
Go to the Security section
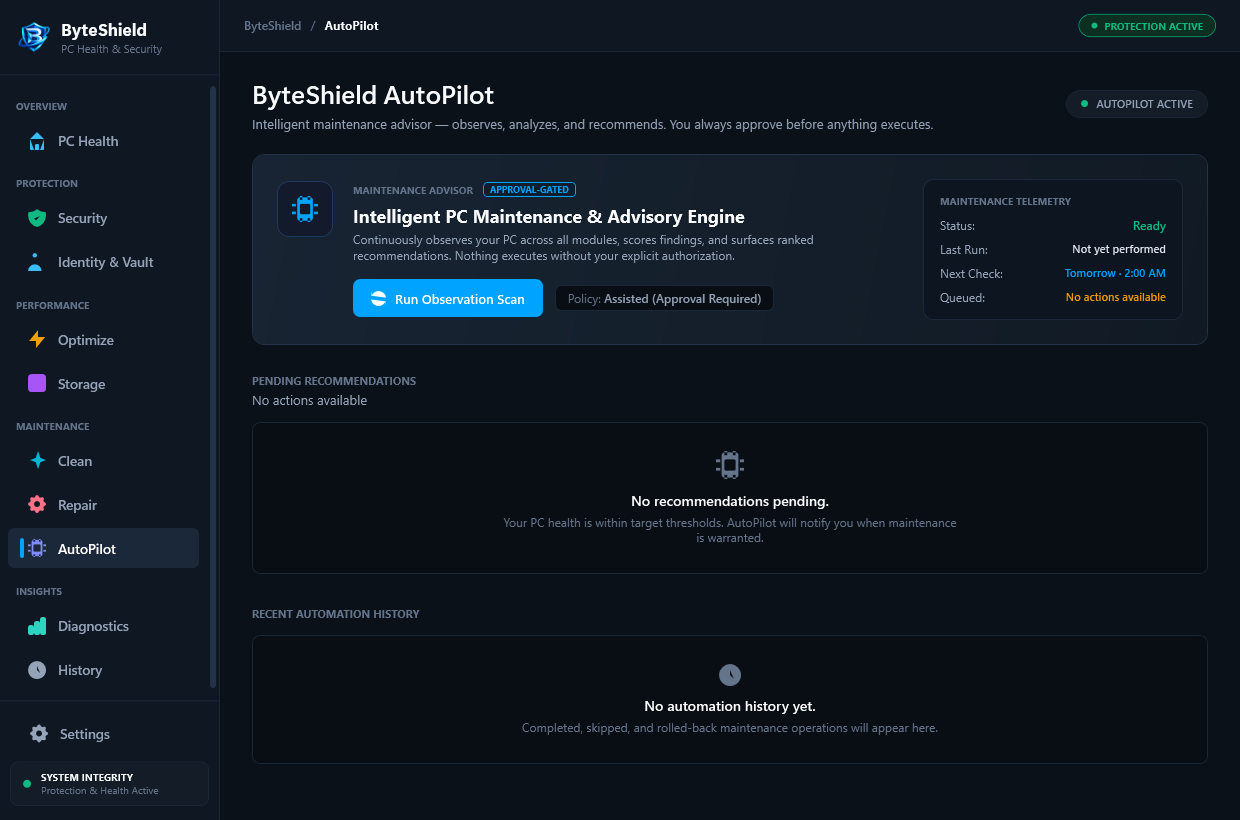click(104, 218)
